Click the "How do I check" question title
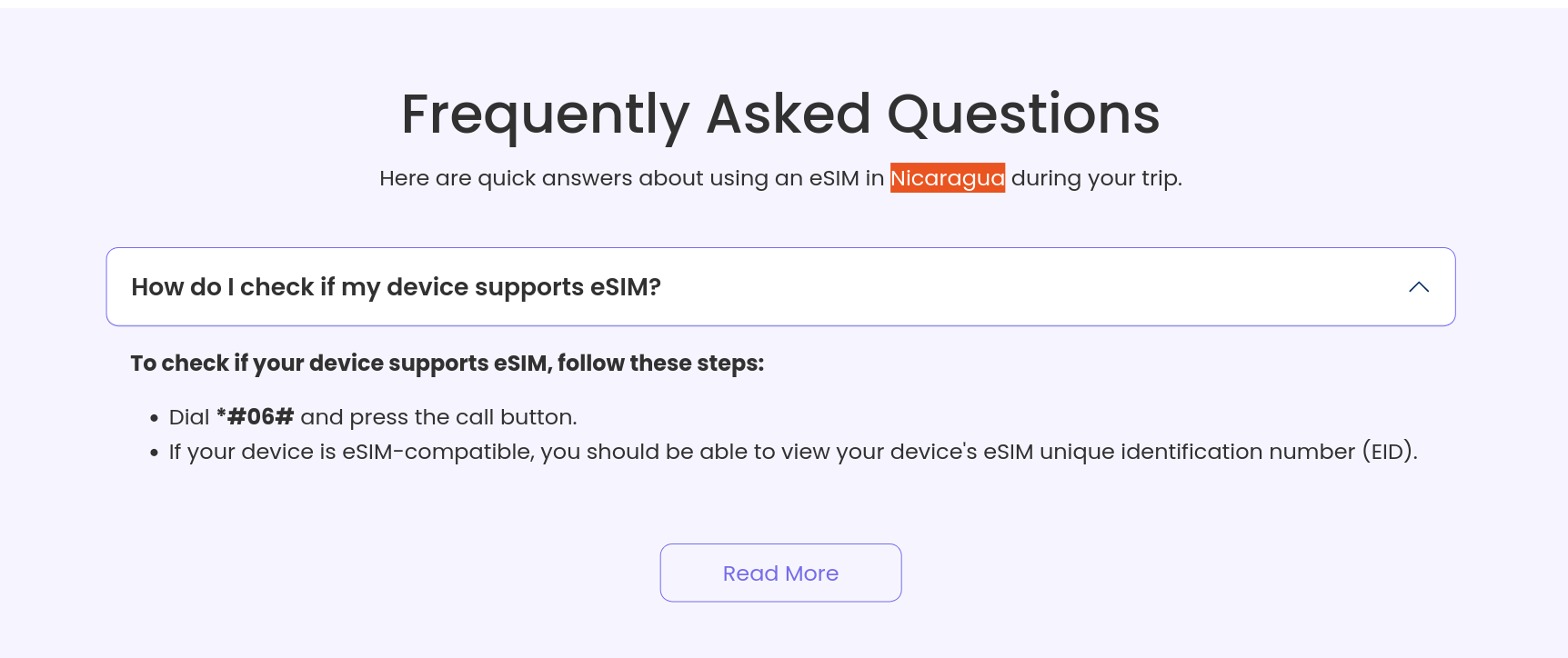 click(x=396, y=287)
